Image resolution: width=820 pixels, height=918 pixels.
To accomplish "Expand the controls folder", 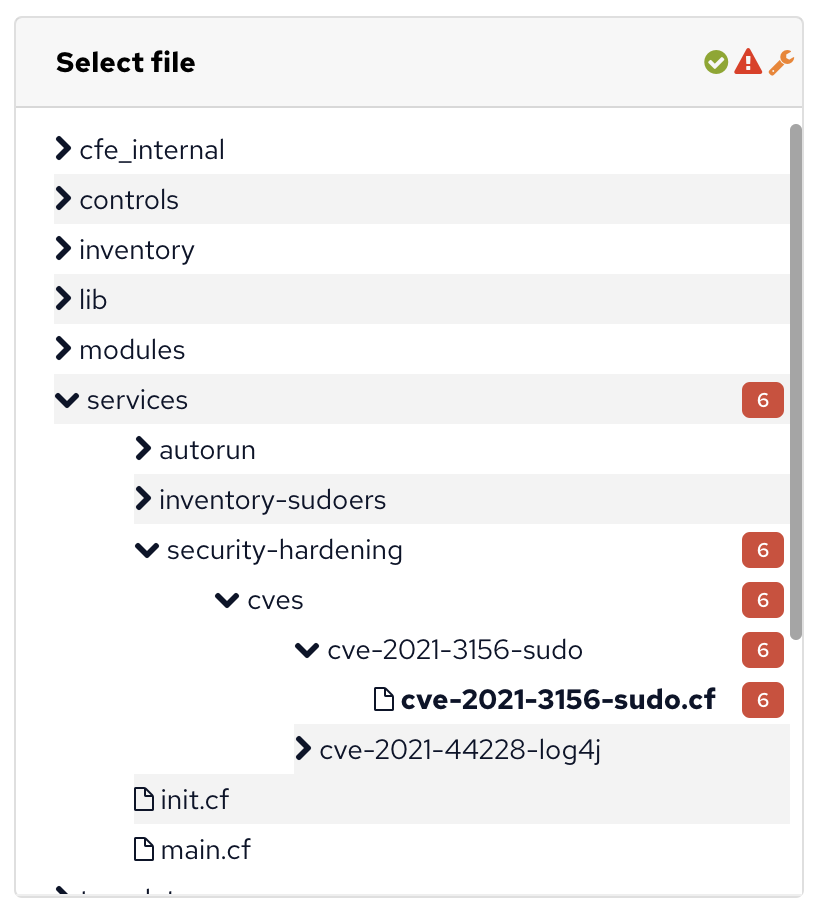I will (63, 199).
